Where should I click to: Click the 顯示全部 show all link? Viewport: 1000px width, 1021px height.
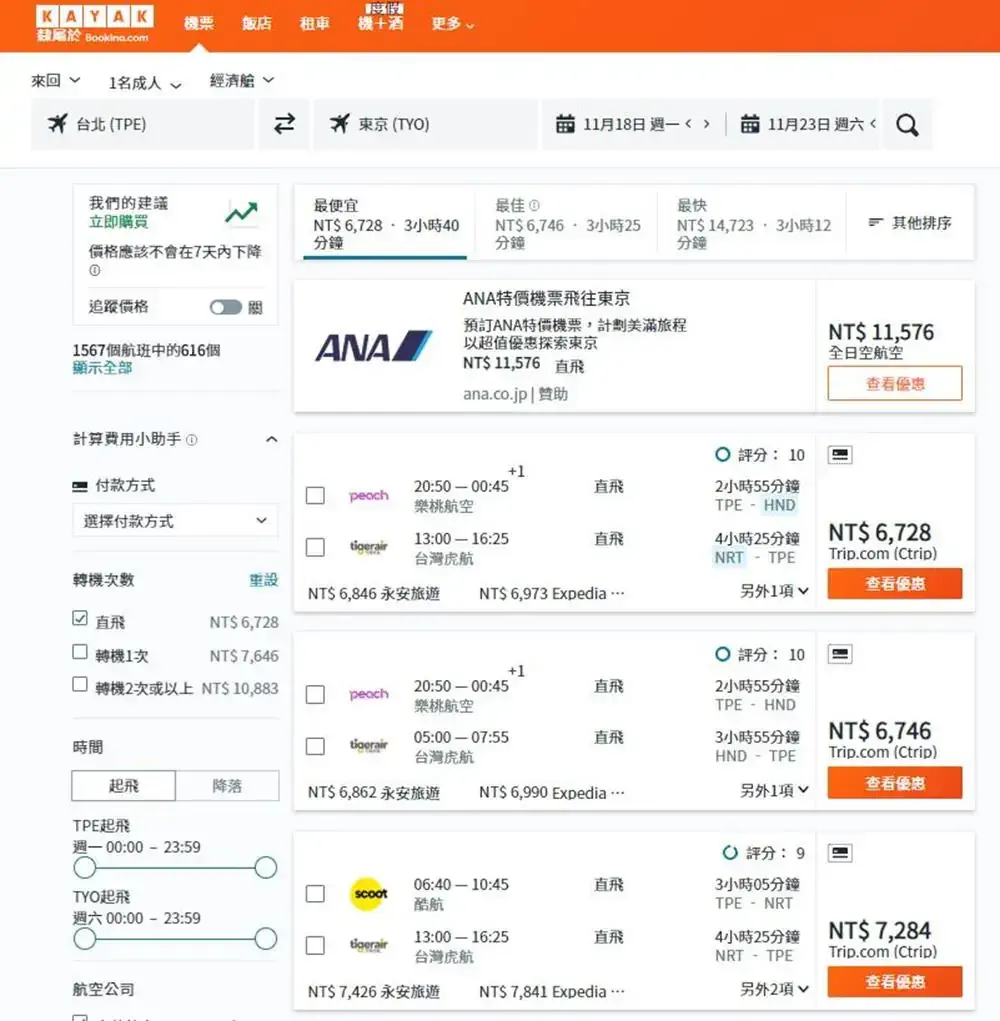pyautogui.click(x=102, y=368)
